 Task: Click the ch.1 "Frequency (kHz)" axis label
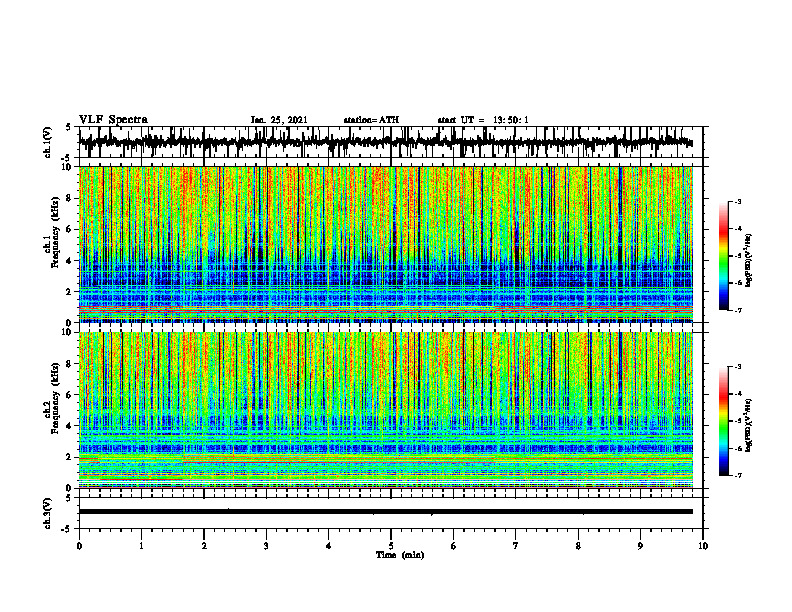point(55,232)
